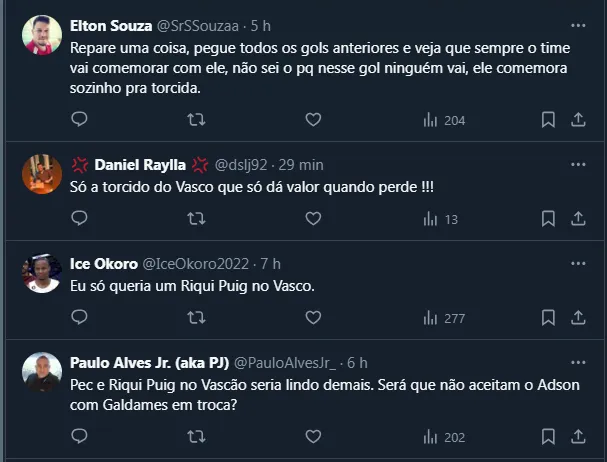The image size is (607, 462).
Task: Reply to Paulo Alves Jr.'s tweet
Action: pyautogui.click(x=80, y=436)
